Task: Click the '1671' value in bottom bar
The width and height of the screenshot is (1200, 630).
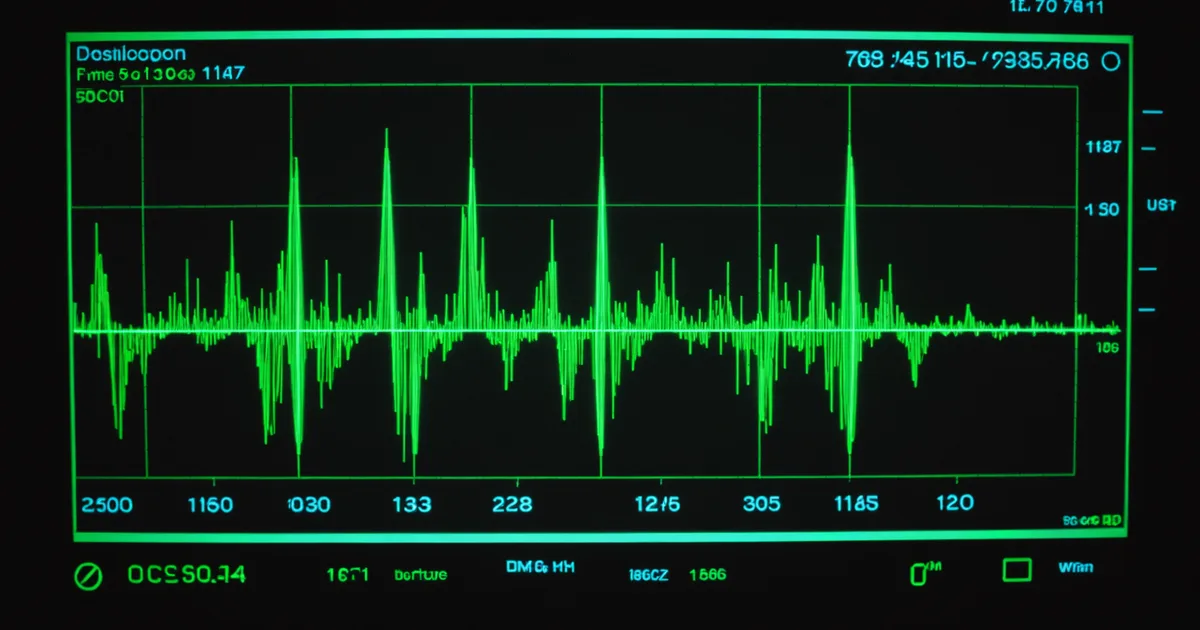Action: click(348, 575)
